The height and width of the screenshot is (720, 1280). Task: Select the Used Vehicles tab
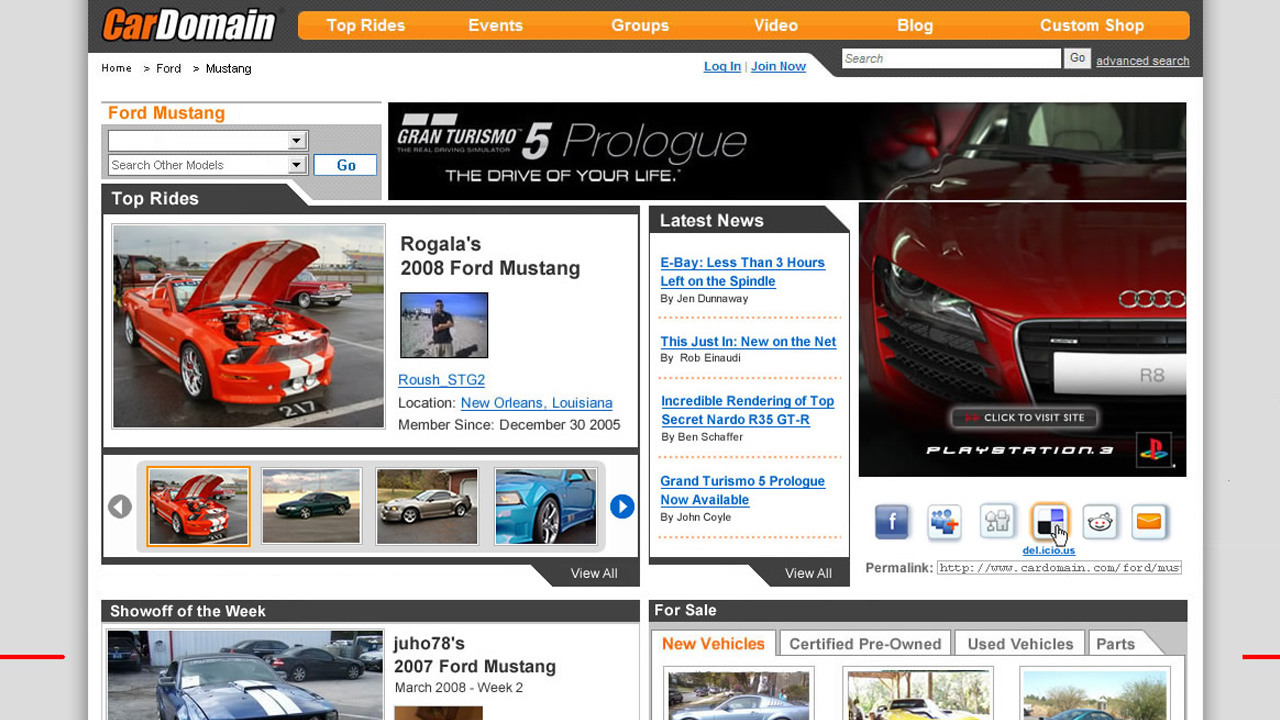pos(1020,644)
